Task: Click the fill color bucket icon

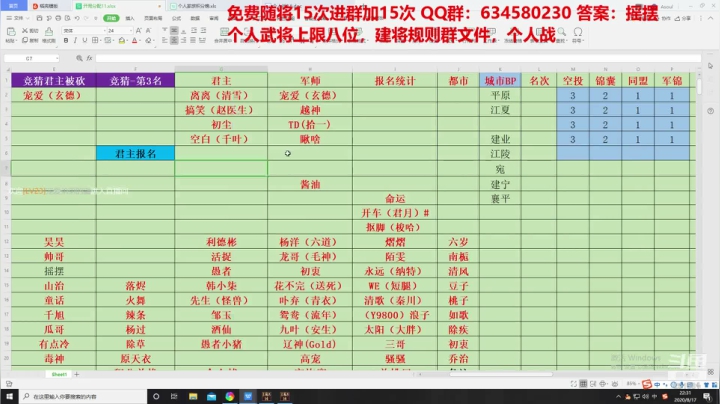Action: [121, 40]
